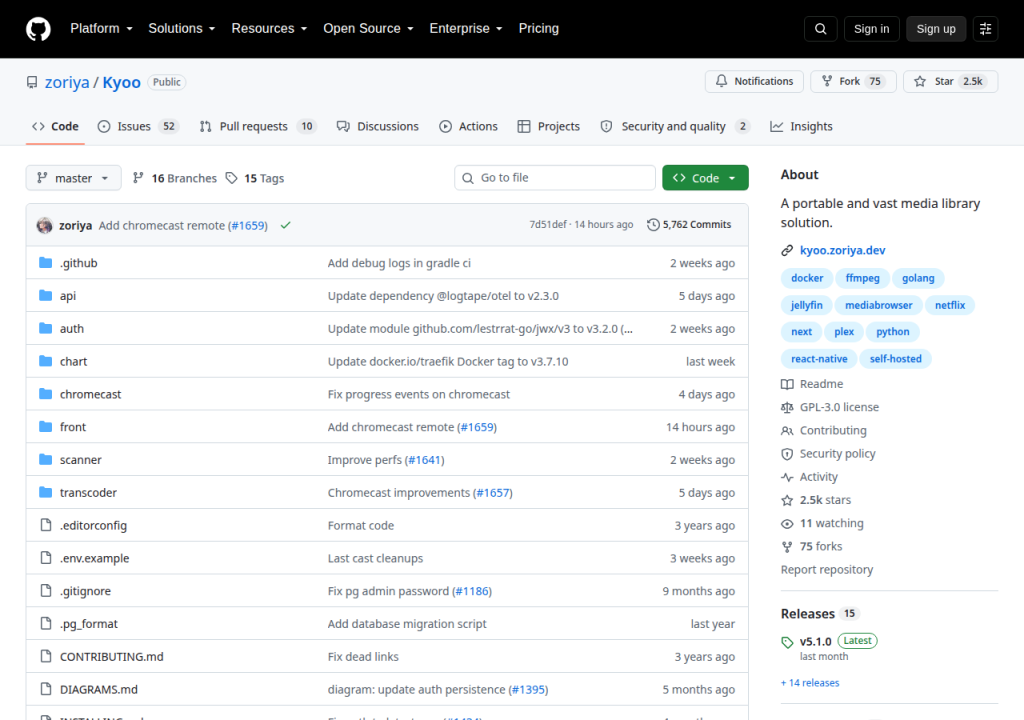Open the Security and quality tab
The image size is (1024, 720).
(x=675, y=127)
